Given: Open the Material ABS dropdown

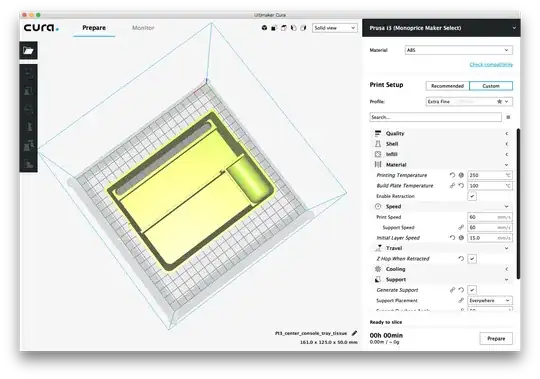Looking at the screenshot, I should 458,50.
